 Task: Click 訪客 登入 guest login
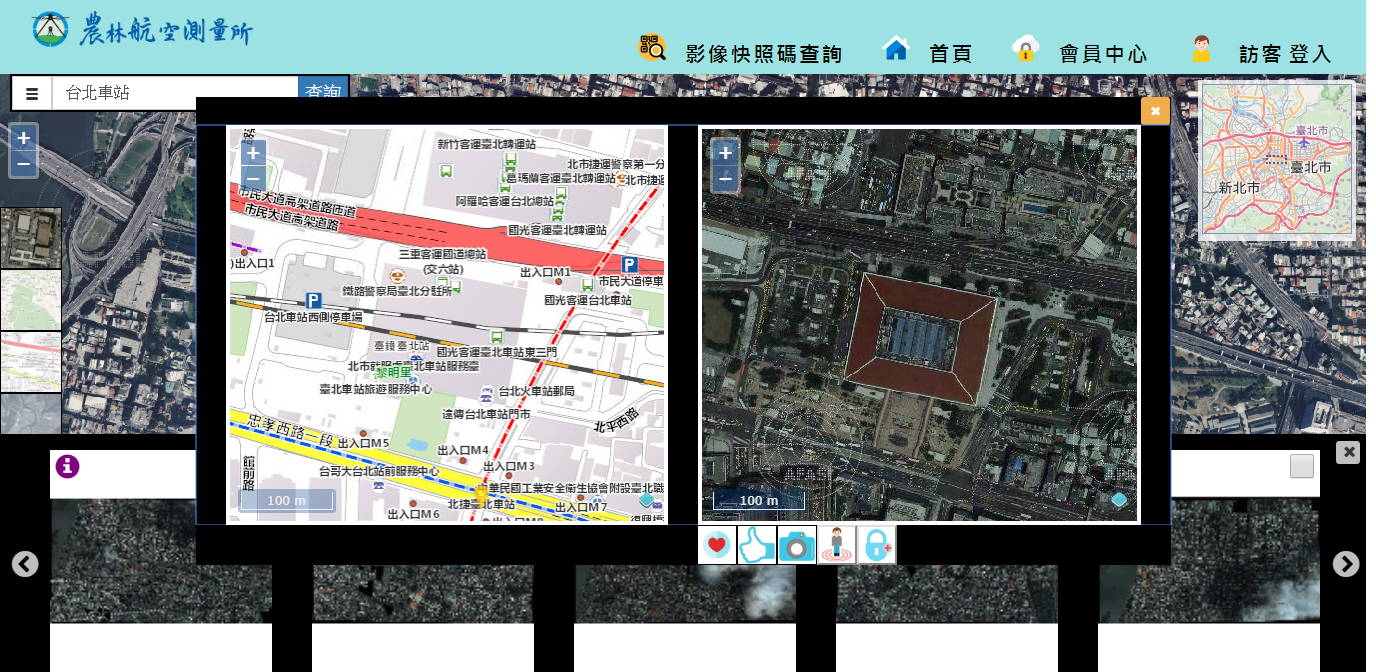1262,52
